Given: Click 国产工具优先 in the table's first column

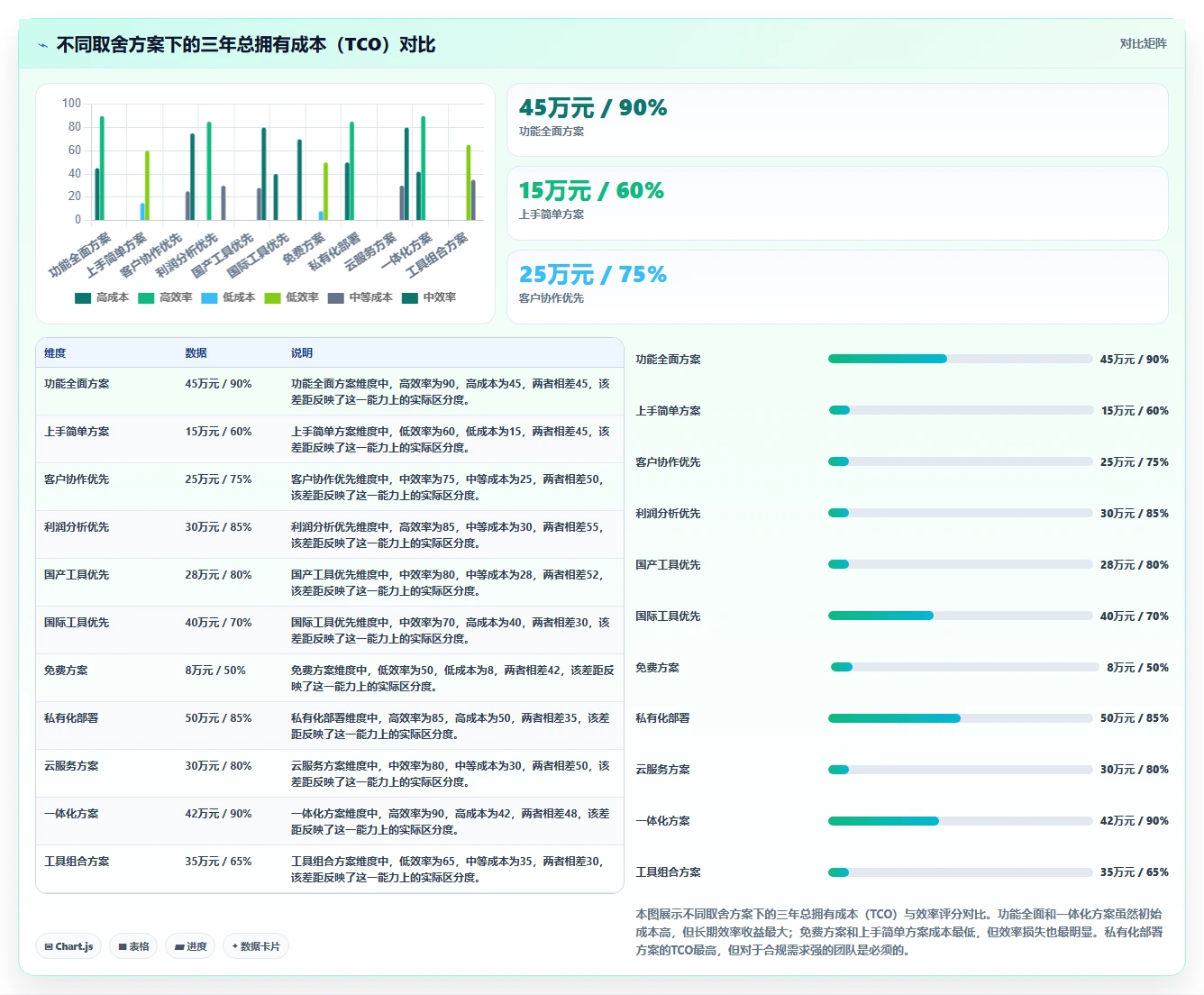Looking at the screenshot, I should pyautogui.click(x=77, y=575).
